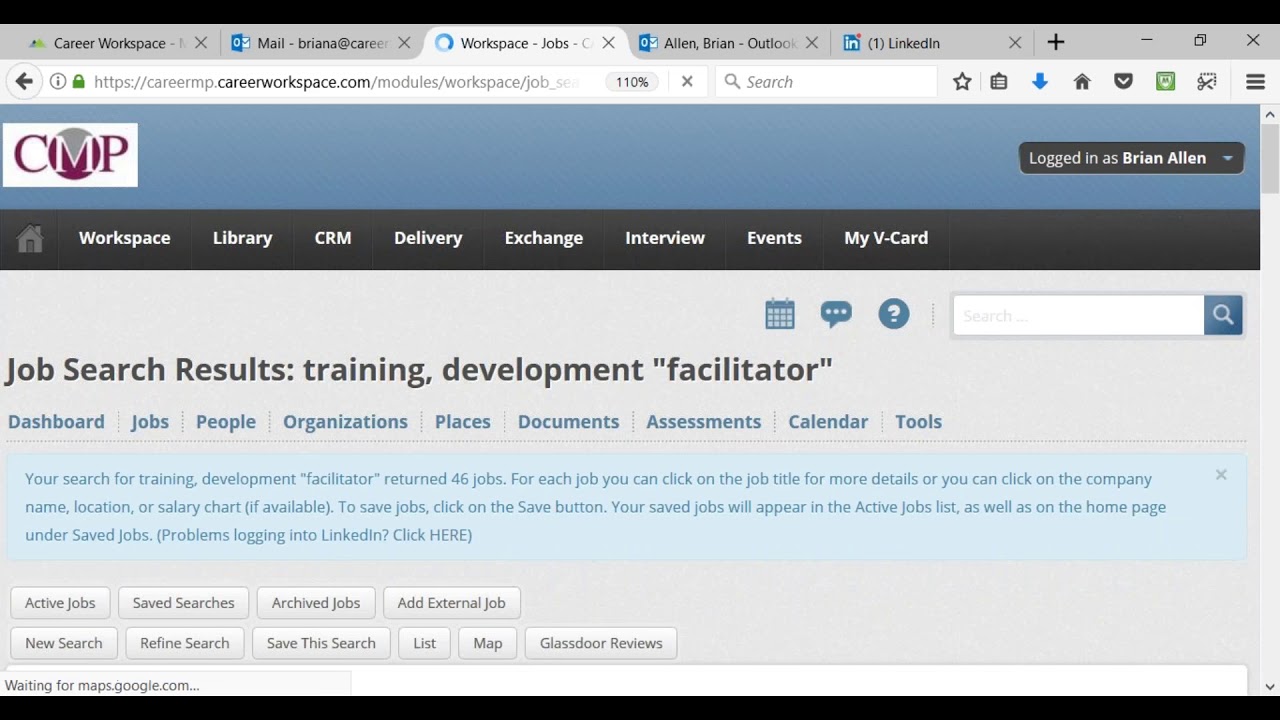Switch to Mail - briana browser tab
Image resolution: width=1280 pixels, height=720 pixels.
(320, 43)
